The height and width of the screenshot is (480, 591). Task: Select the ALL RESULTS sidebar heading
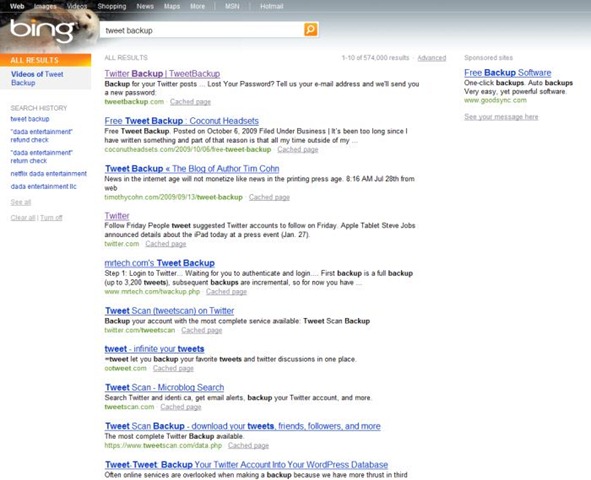[x=45, y=60]
